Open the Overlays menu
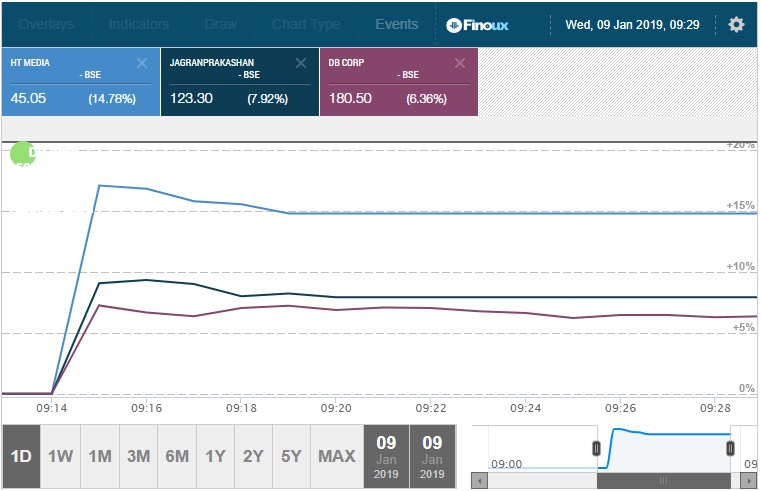This screenshot has height=491, width=761. pyautogui.click(x=46, y=24)
